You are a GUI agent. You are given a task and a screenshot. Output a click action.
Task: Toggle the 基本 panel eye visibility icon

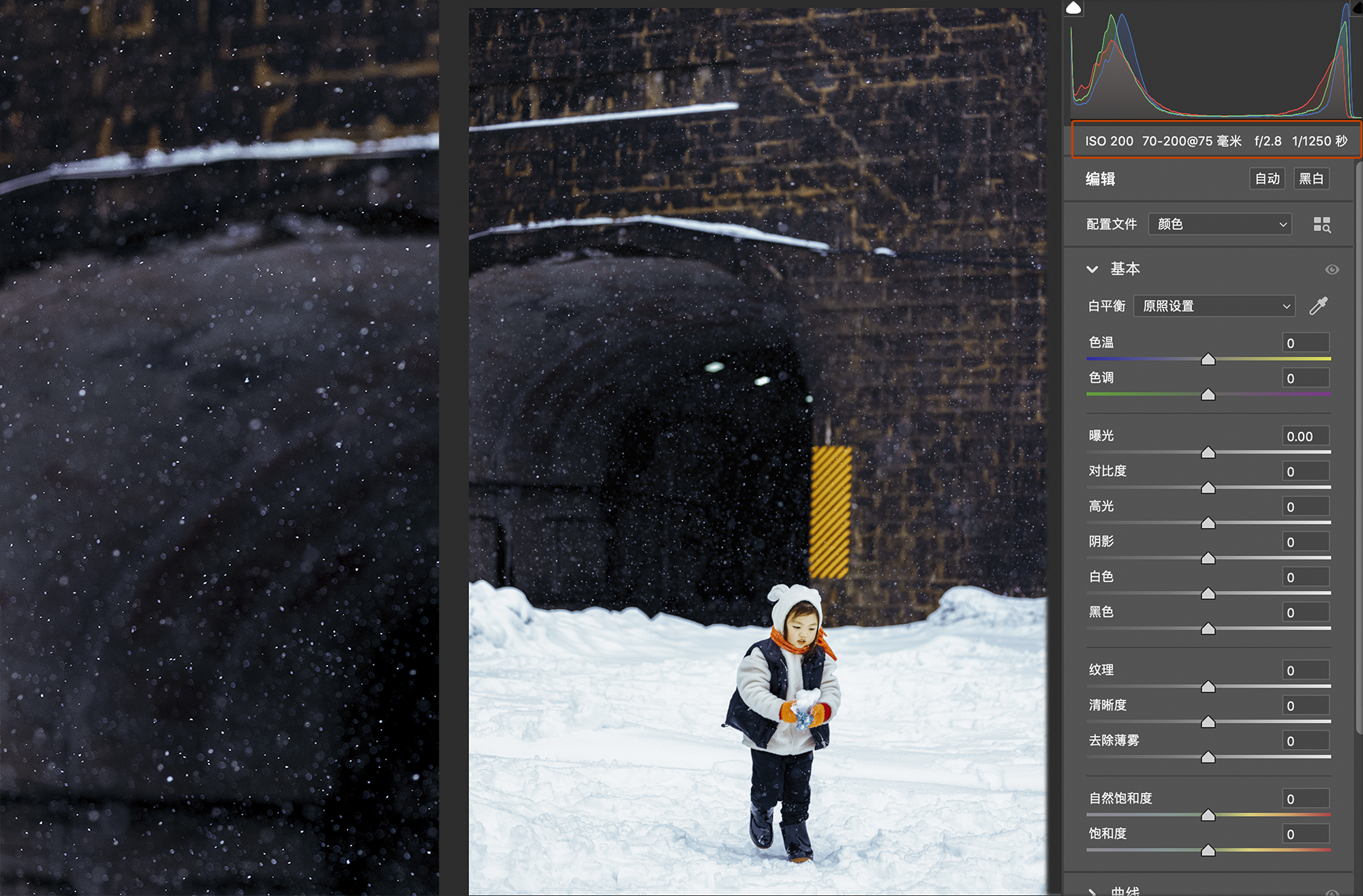(1332, 270)
